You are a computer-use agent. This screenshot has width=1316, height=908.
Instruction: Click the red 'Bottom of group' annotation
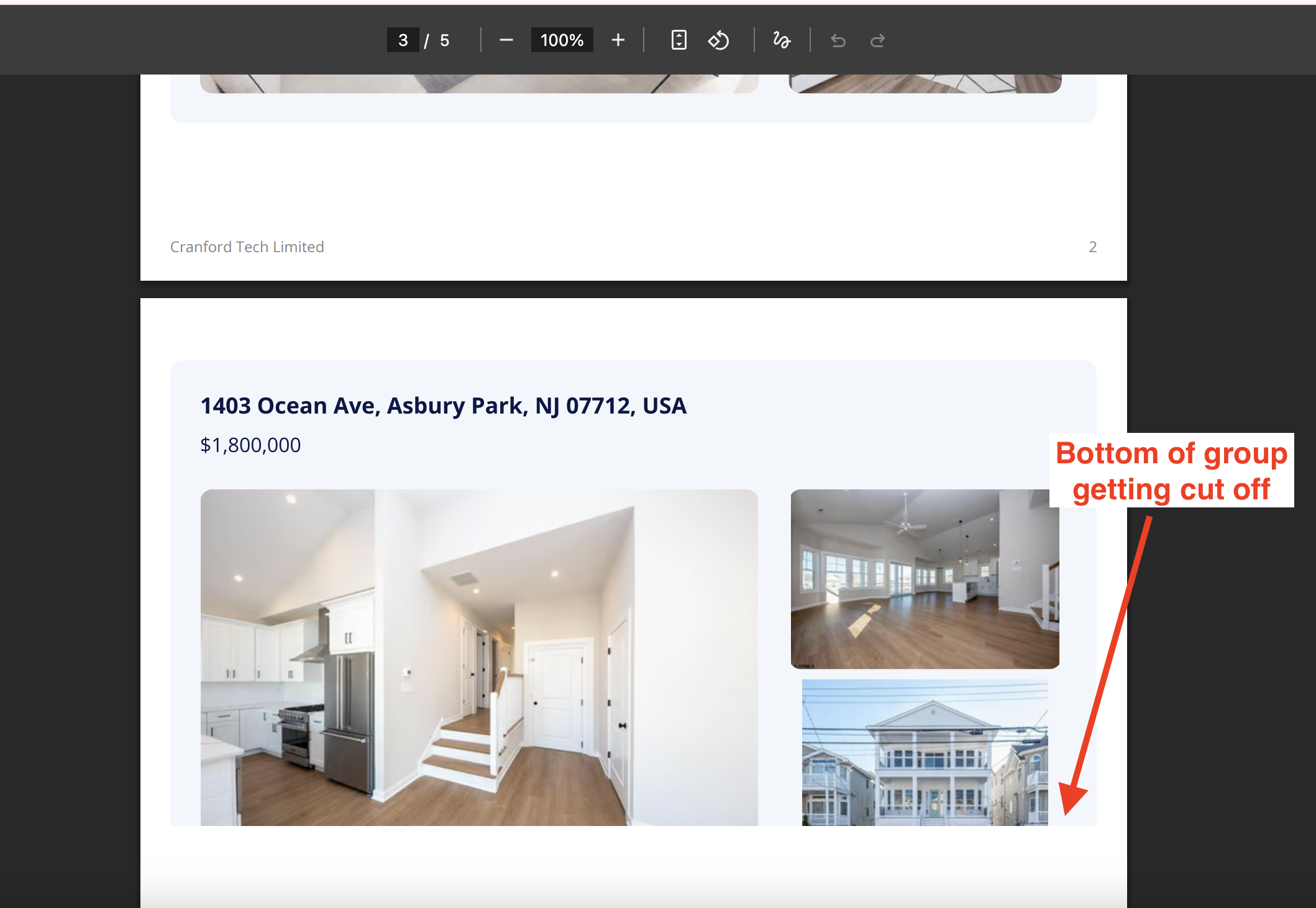(x=1171, y=471)
